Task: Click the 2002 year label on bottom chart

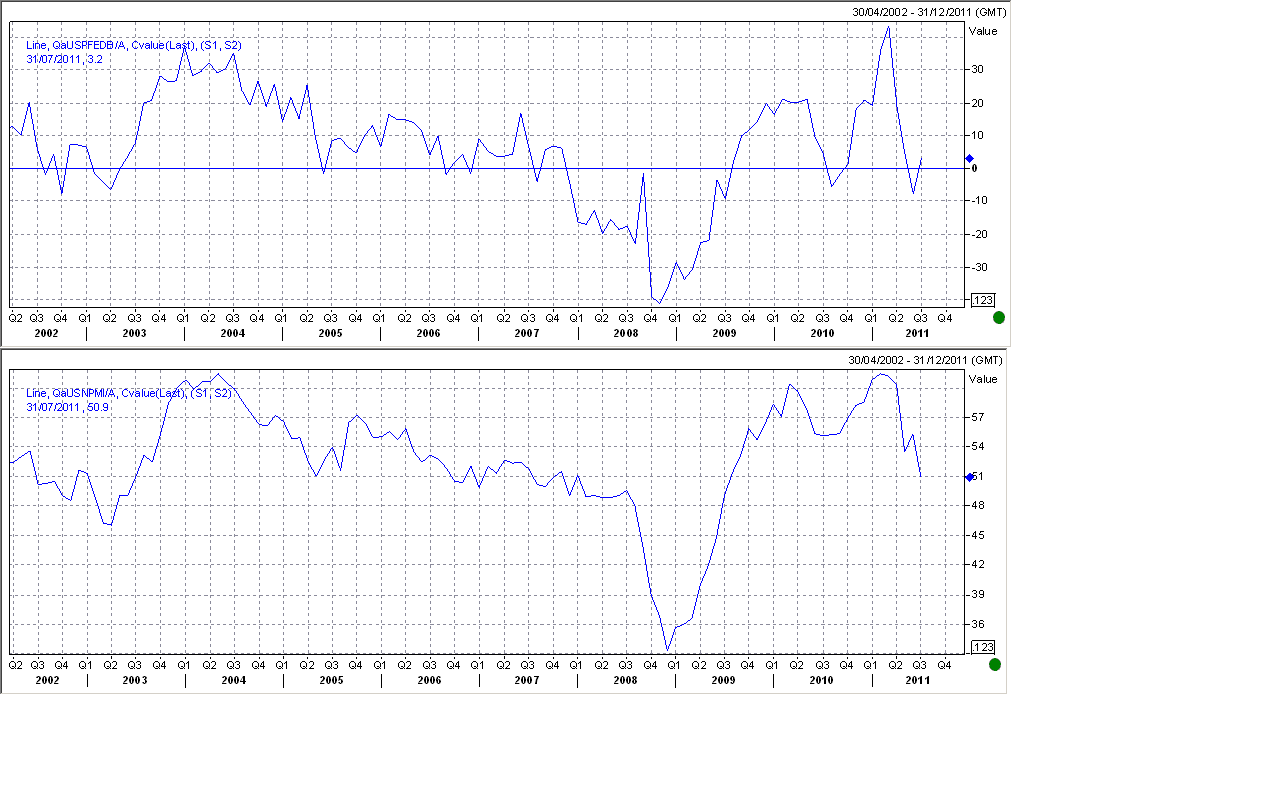Action: [x=47, y=680]
